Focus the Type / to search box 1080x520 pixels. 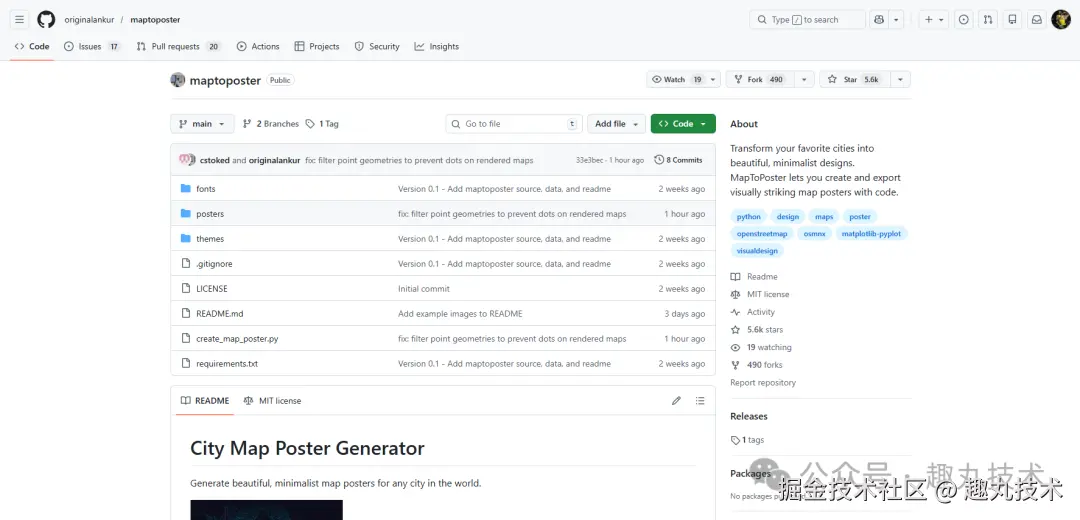coord(807,20)
